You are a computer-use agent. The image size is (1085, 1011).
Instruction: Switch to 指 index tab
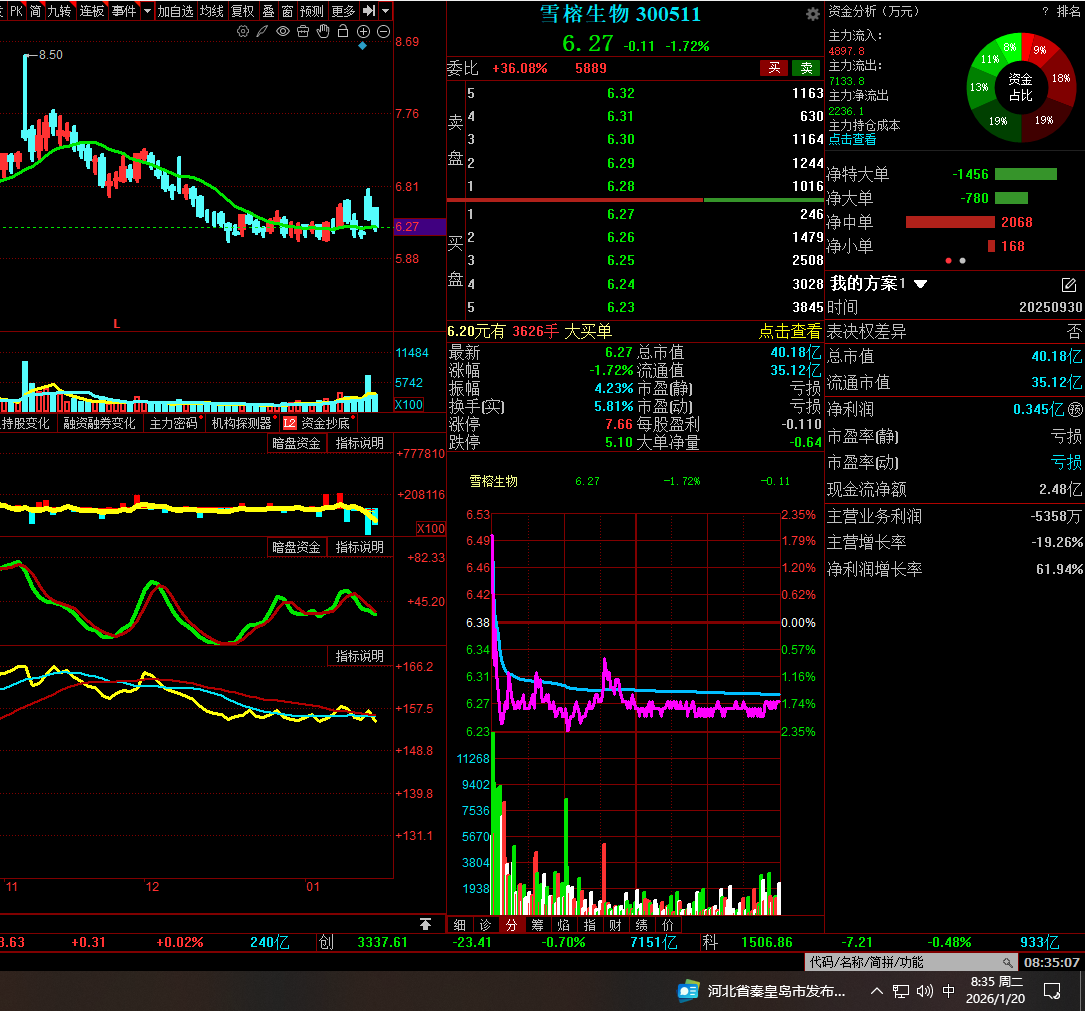coord(590,925)
